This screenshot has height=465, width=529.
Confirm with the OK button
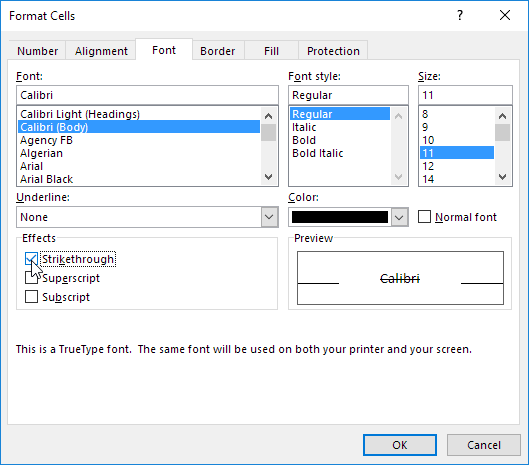400,445
